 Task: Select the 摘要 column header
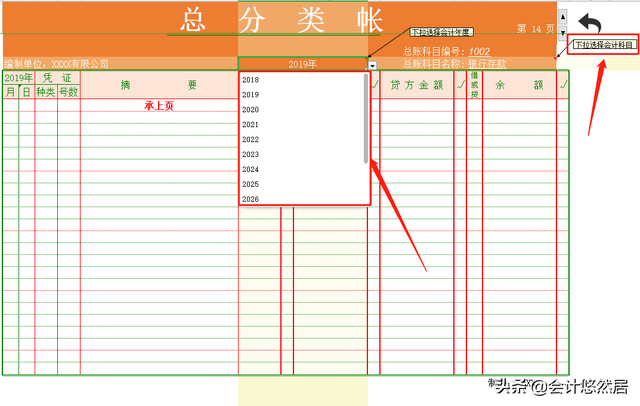(x=159, y=85)
